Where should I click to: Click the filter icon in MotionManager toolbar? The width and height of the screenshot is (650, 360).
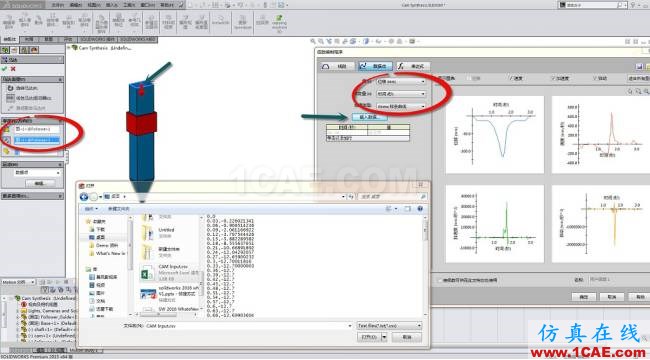(x=45, y=290)
